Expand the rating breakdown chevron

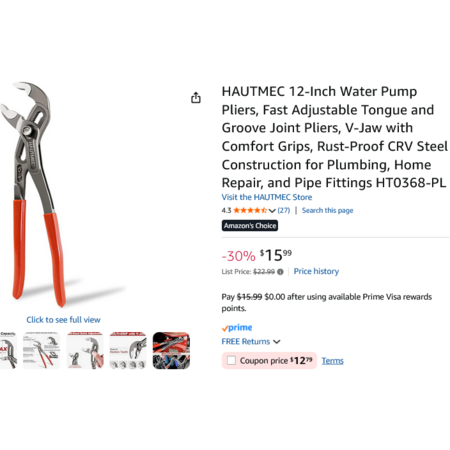(x=272, y=211)
